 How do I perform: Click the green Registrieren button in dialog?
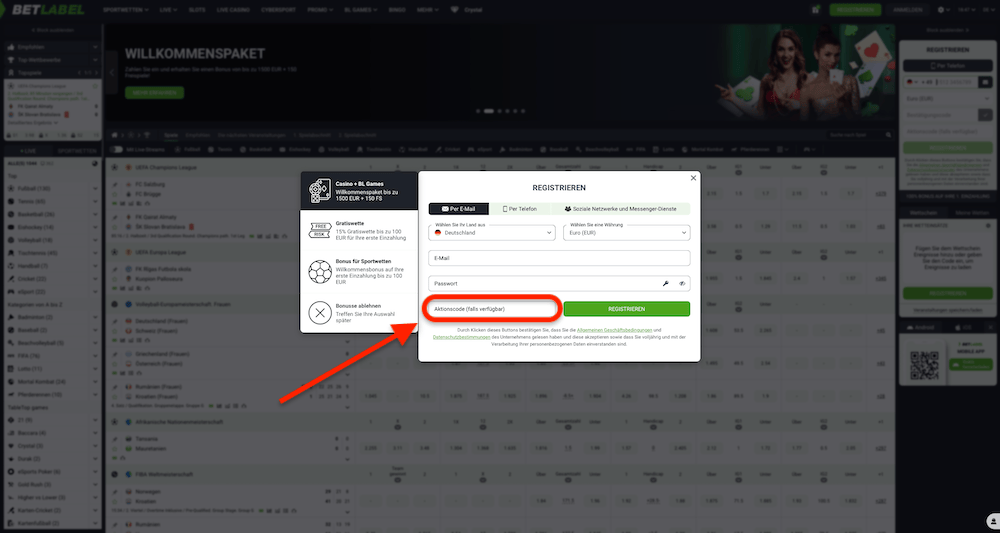(x=626, y=309)
